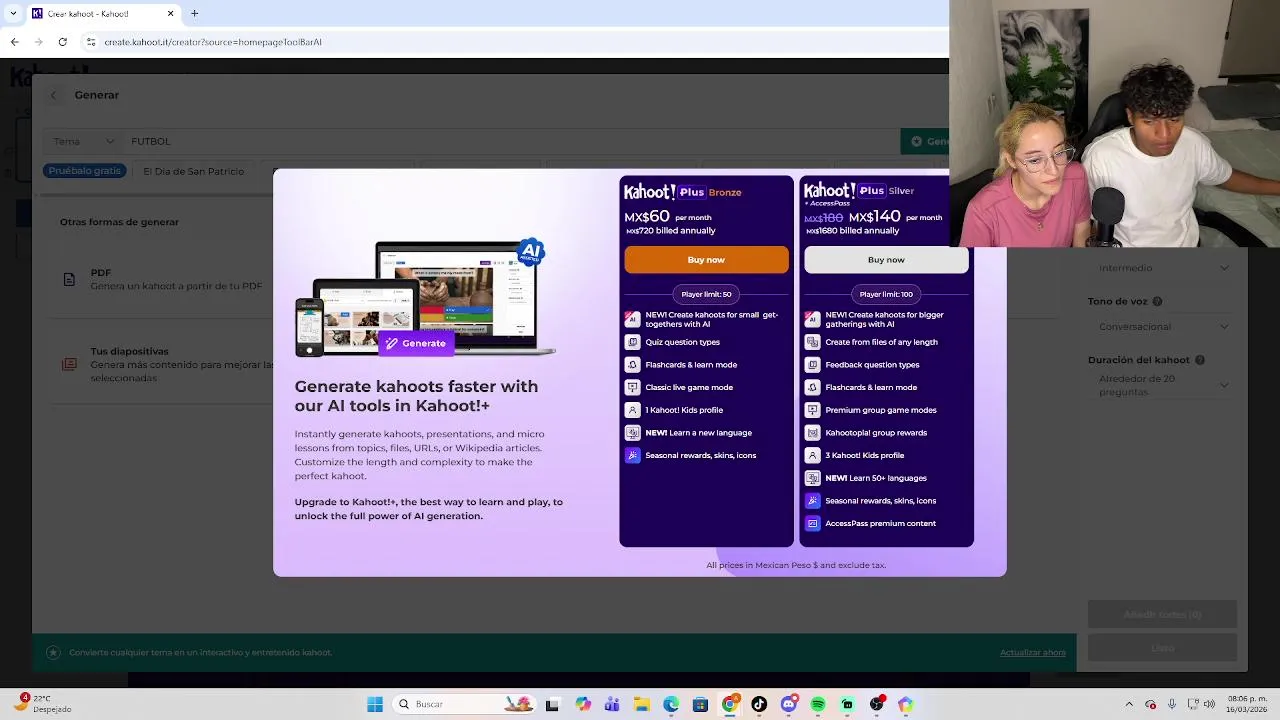Click the 'AccessPass premium content' icon
1280x720 pixels.
tap(812, 523)
